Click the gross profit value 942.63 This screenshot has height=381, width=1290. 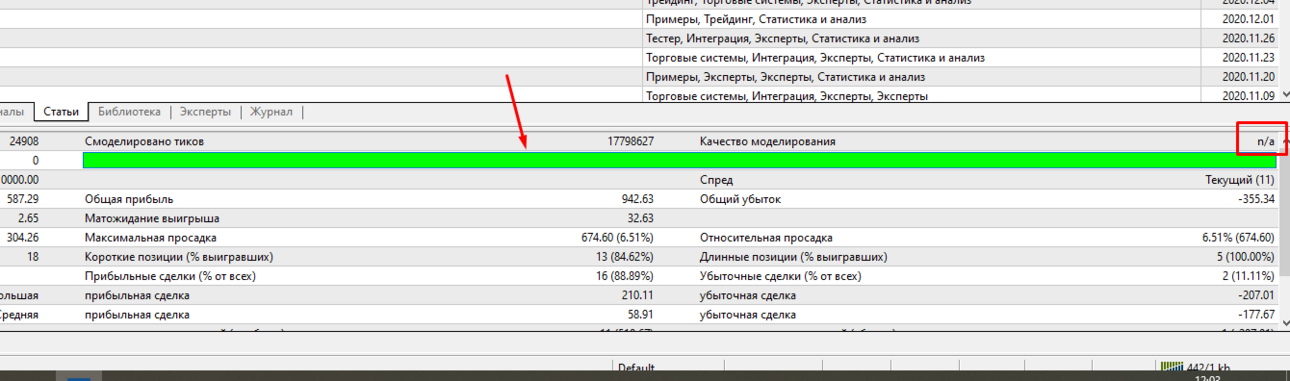tap(637, 199)
